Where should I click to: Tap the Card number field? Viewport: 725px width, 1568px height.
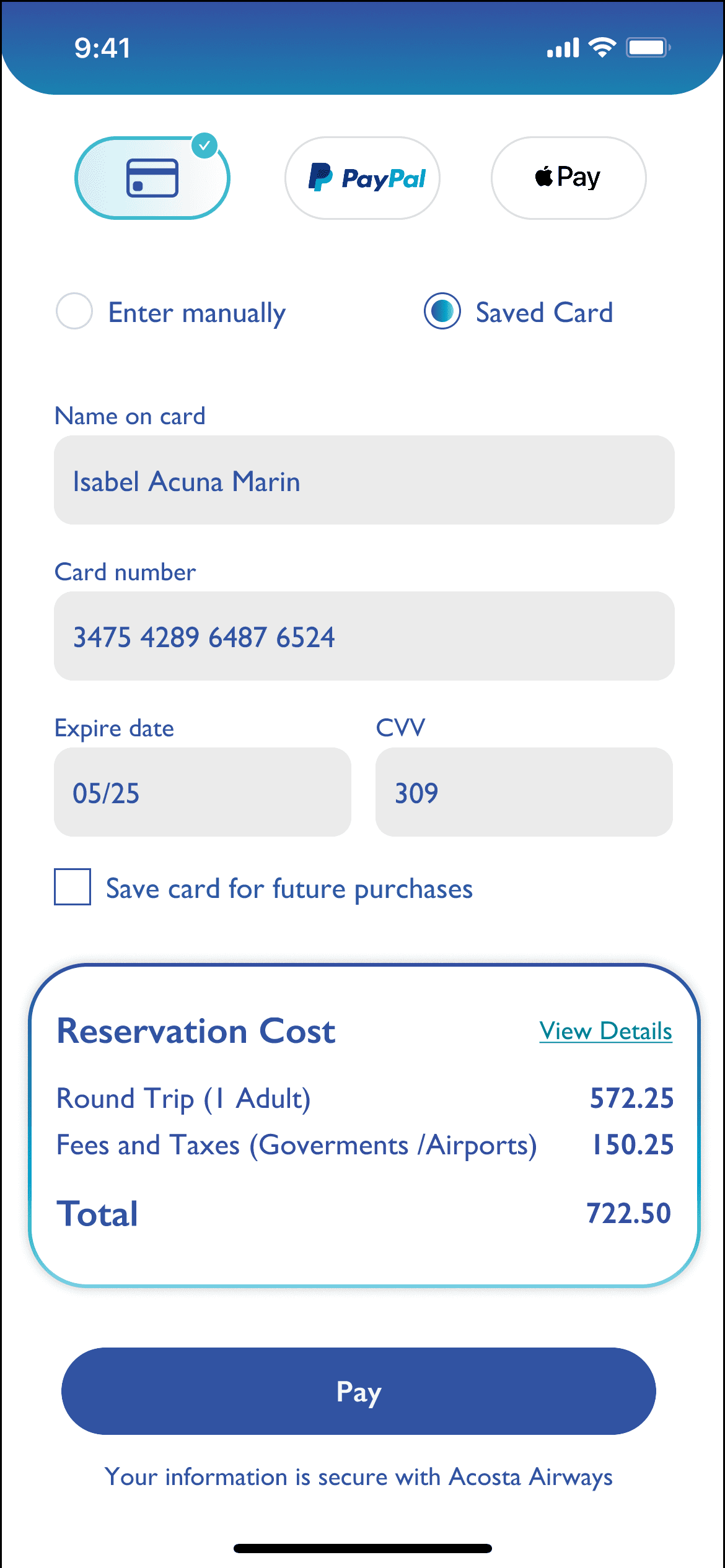pyautogui.click(x=364, y=637)
